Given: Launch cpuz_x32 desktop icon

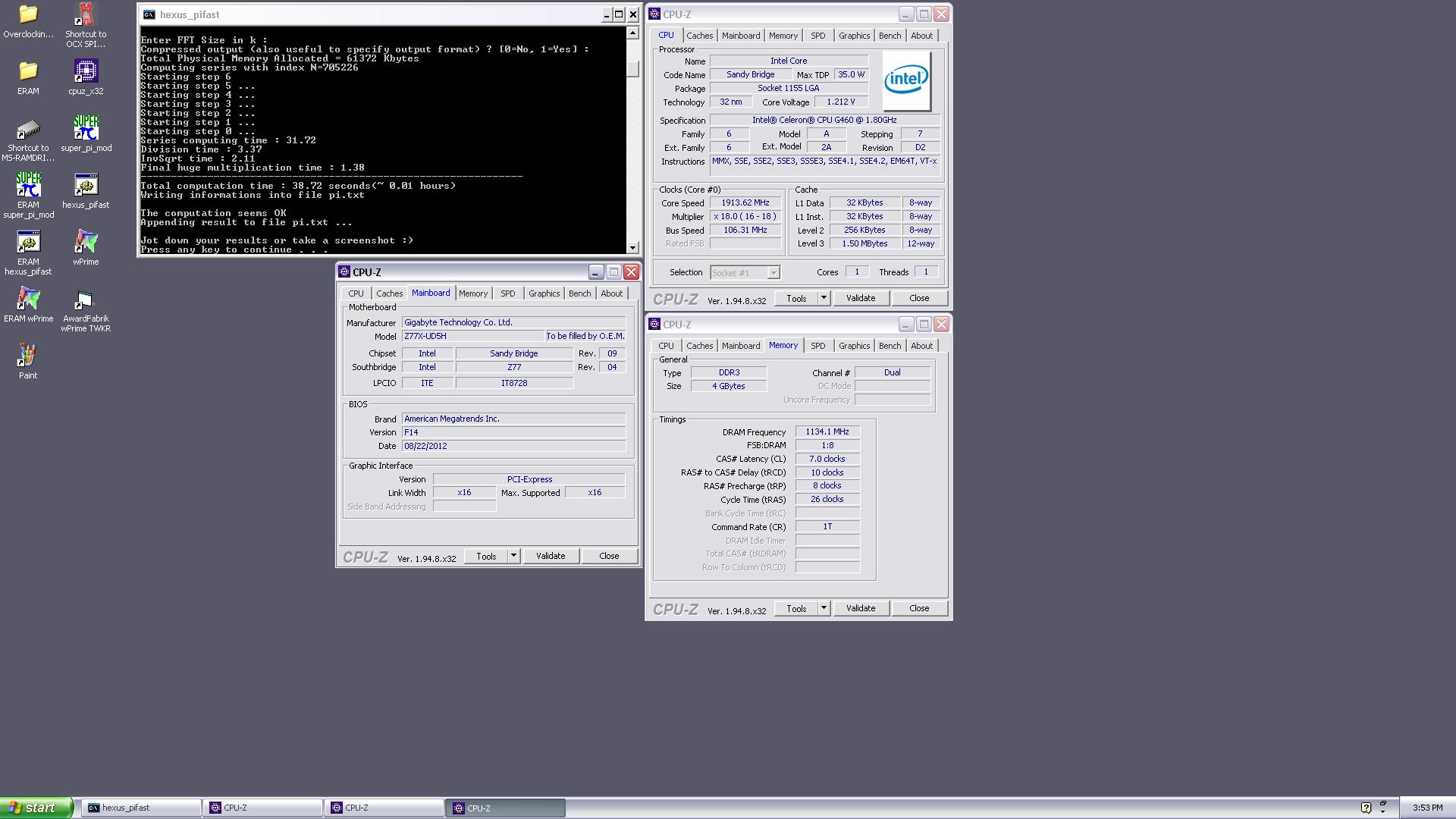Looking at the screenshot, I should coord(86,77).
